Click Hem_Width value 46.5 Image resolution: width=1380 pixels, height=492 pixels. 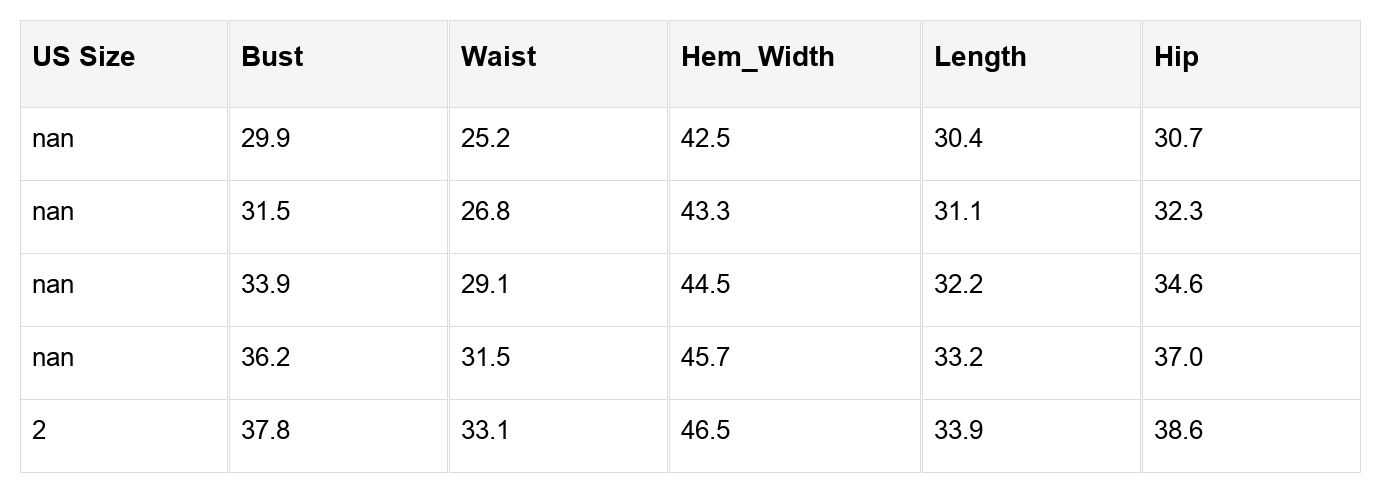(705, 430)
